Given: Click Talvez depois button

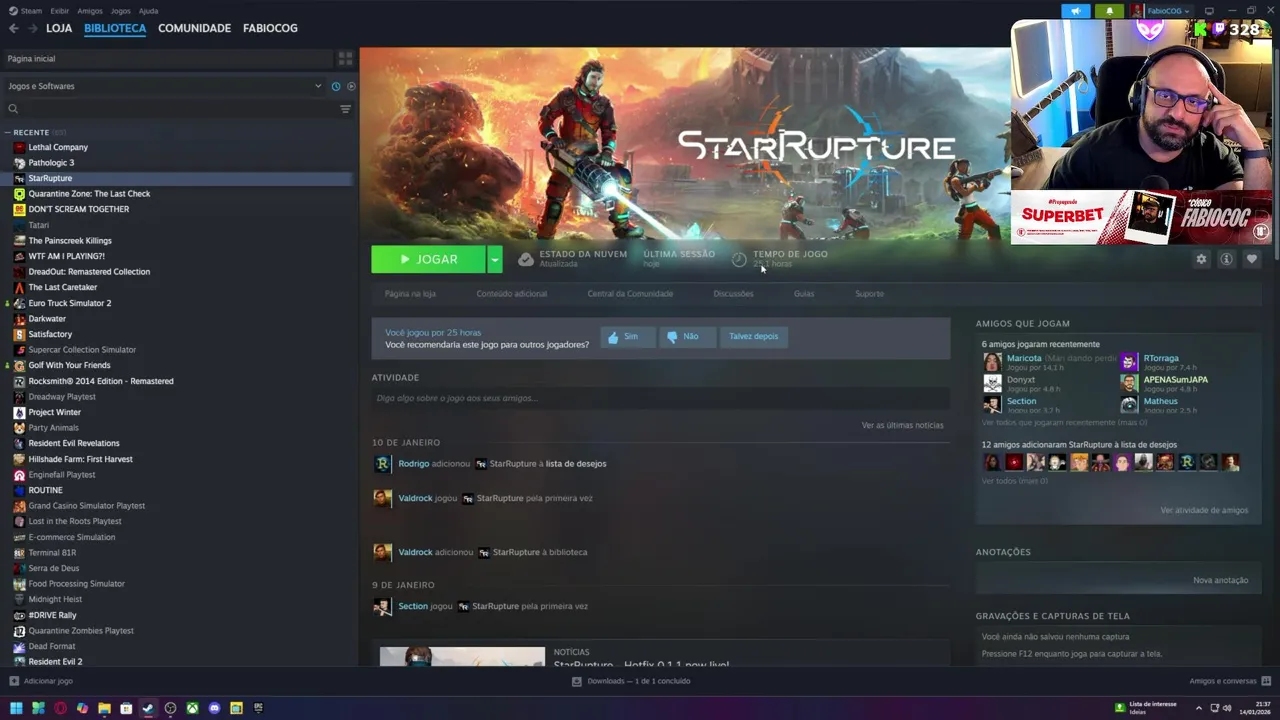Looking at the screenshot, I should pos(753,336).
